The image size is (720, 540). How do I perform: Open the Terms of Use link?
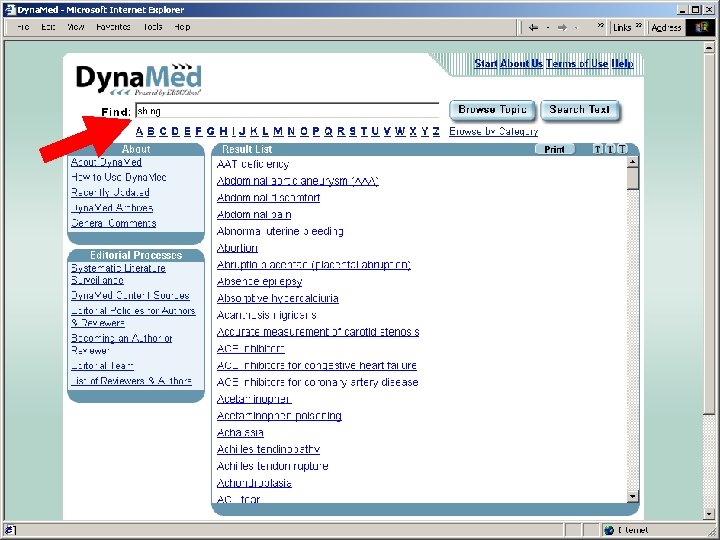577,64
